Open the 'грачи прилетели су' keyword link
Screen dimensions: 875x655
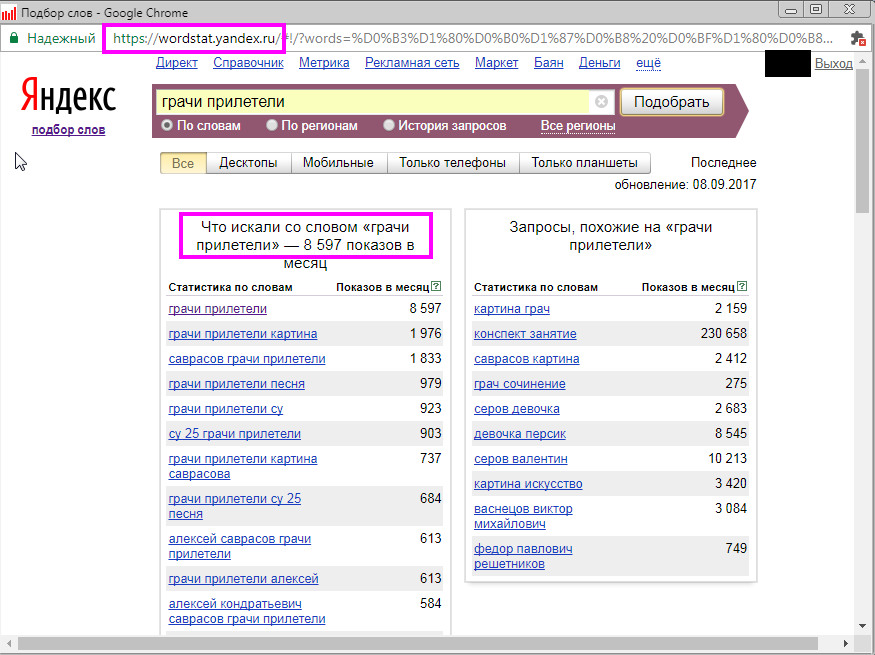[225, 409]
